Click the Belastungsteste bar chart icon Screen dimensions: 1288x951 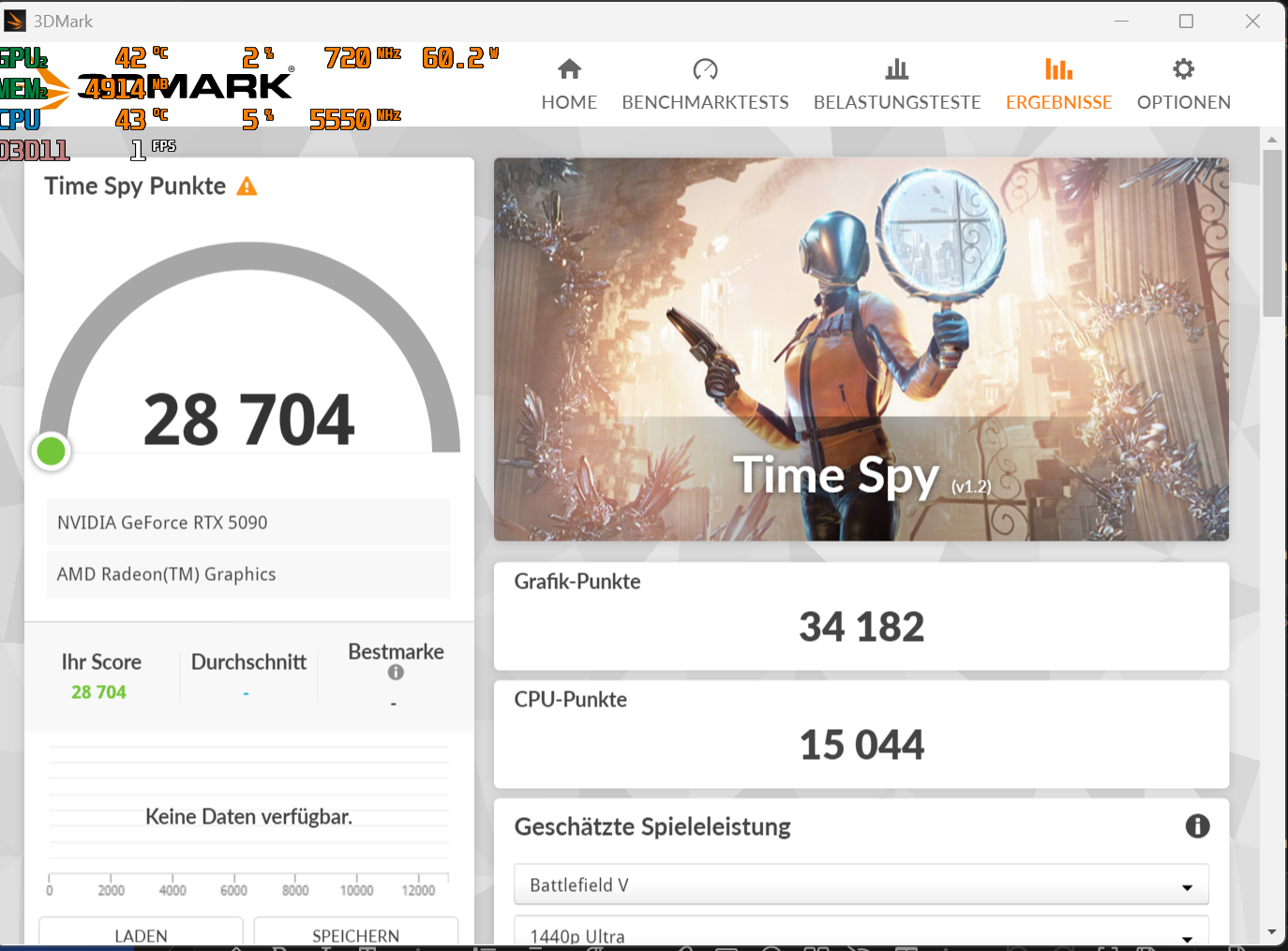pyautogui.click(x=896, y=68)
